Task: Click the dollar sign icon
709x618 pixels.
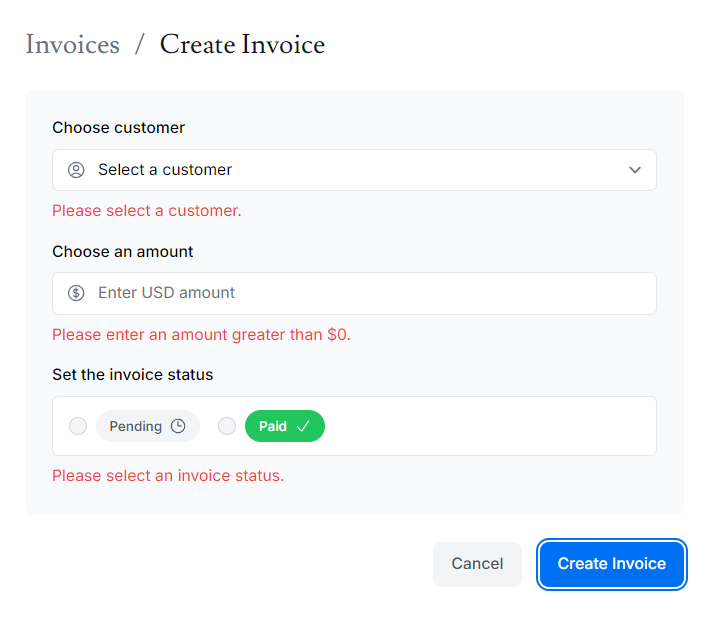Action: (76, 293)
